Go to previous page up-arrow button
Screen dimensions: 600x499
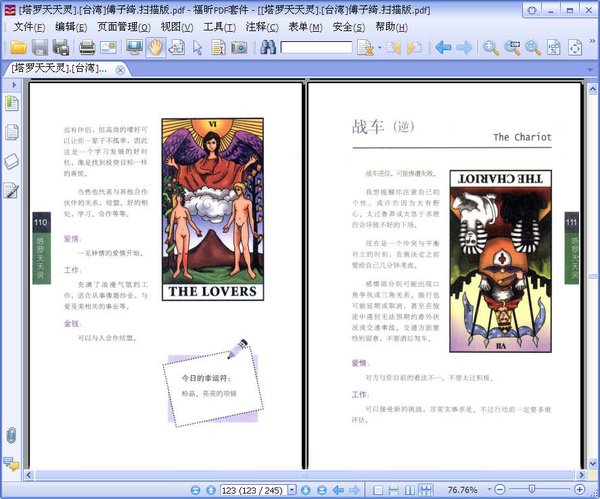(x=211, y=490)
